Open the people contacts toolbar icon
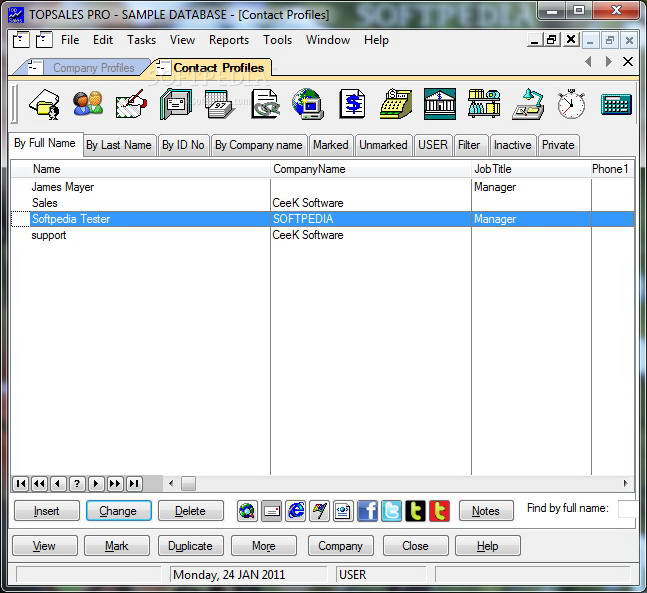This screenshot has width=647, height=593. coord(88,104)
